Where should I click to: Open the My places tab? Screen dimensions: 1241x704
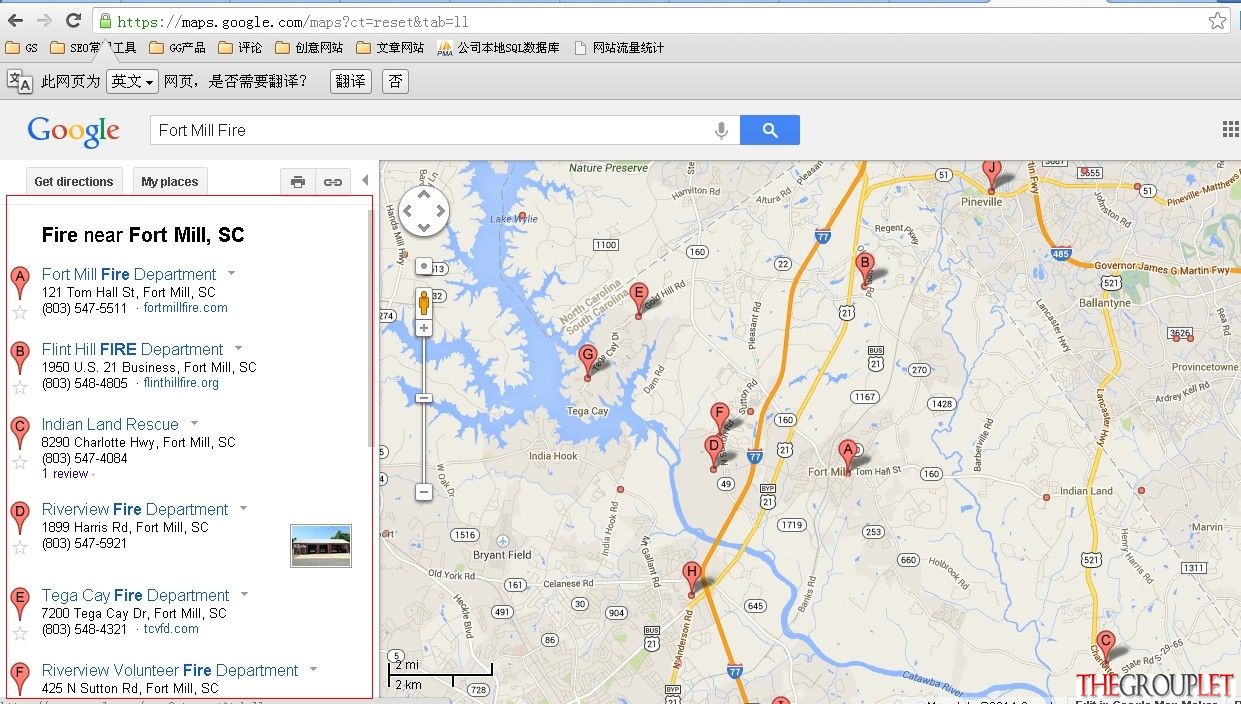coord(170,181)
